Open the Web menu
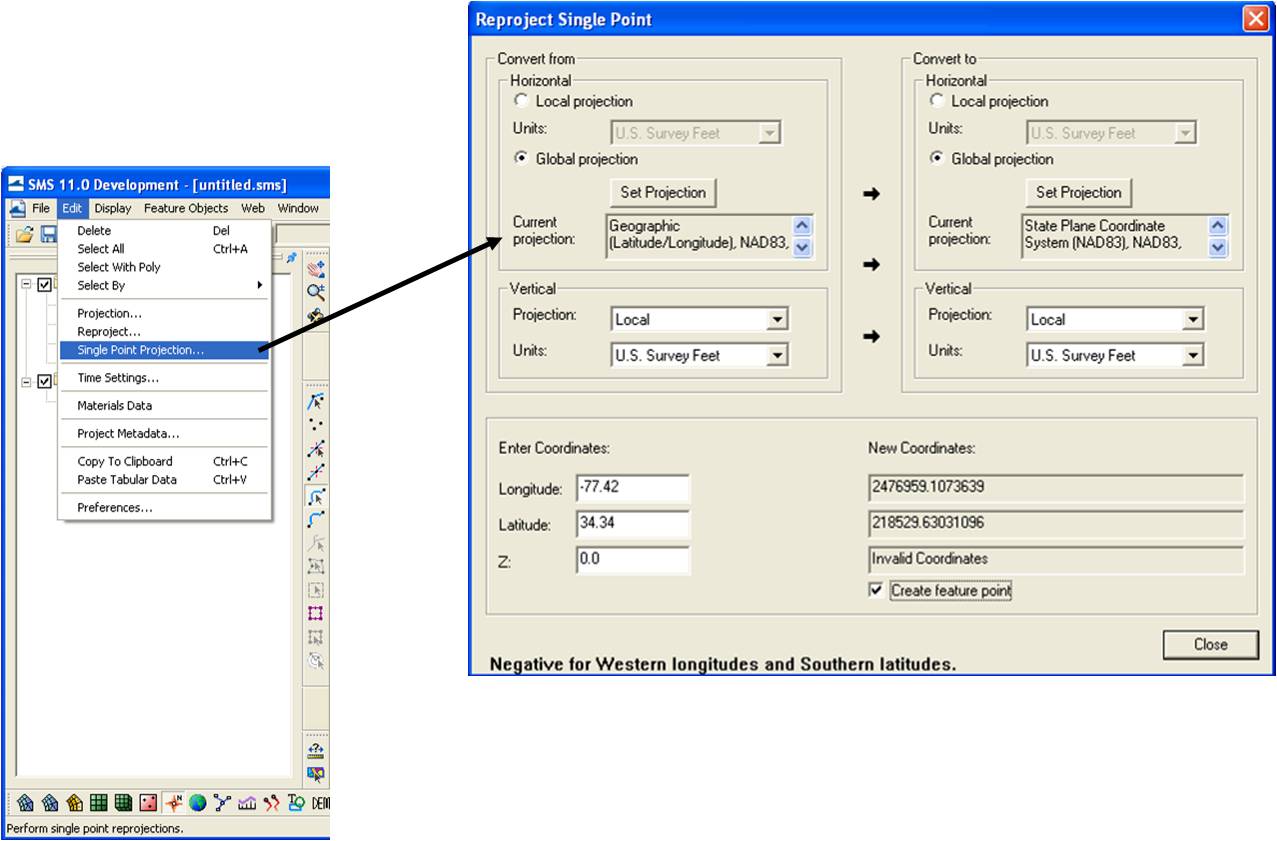 [x=253, y=208]
